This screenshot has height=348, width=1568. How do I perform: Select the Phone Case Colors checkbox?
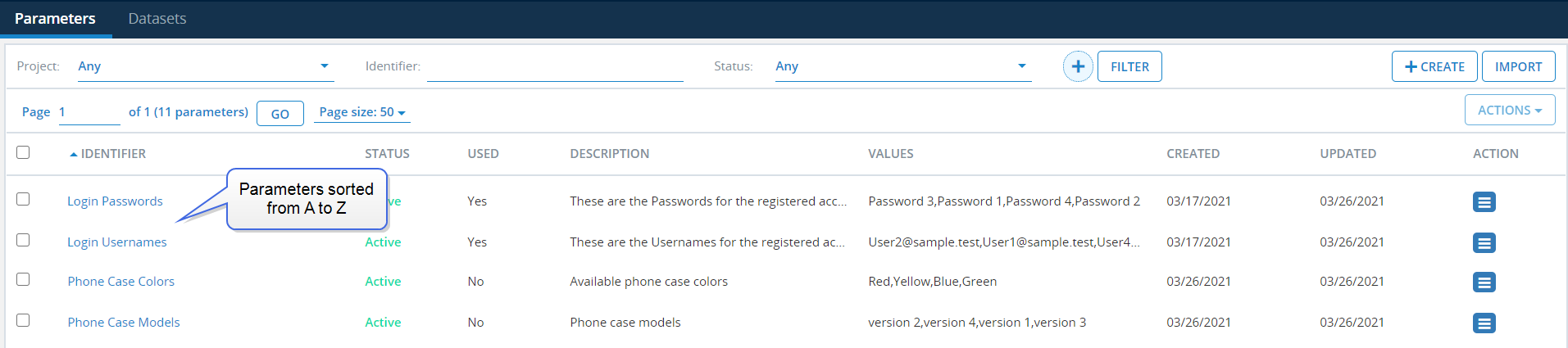click(x=23, y=279)
